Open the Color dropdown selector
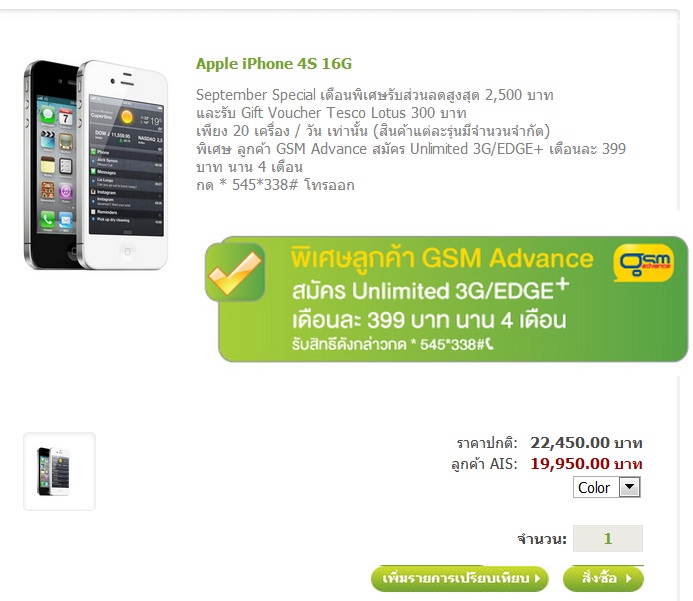This screenshot has height=601, width=693. pyautogui.click(x=607, y=487)
